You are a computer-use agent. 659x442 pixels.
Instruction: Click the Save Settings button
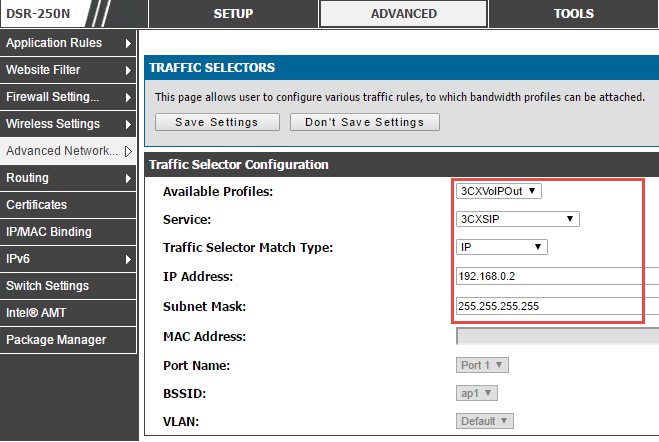click(x=216, y=122)
